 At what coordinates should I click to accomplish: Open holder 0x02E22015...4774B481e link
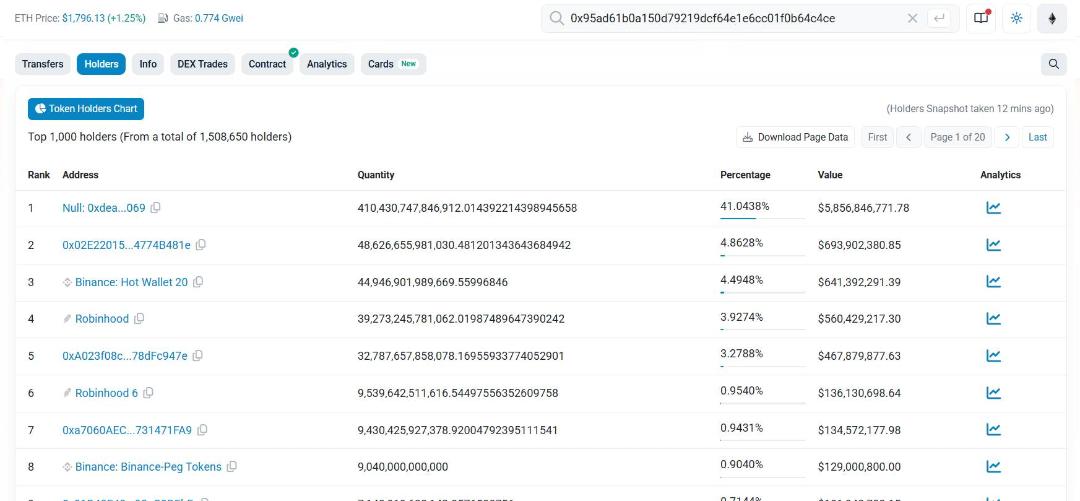(x=127, y=245)
